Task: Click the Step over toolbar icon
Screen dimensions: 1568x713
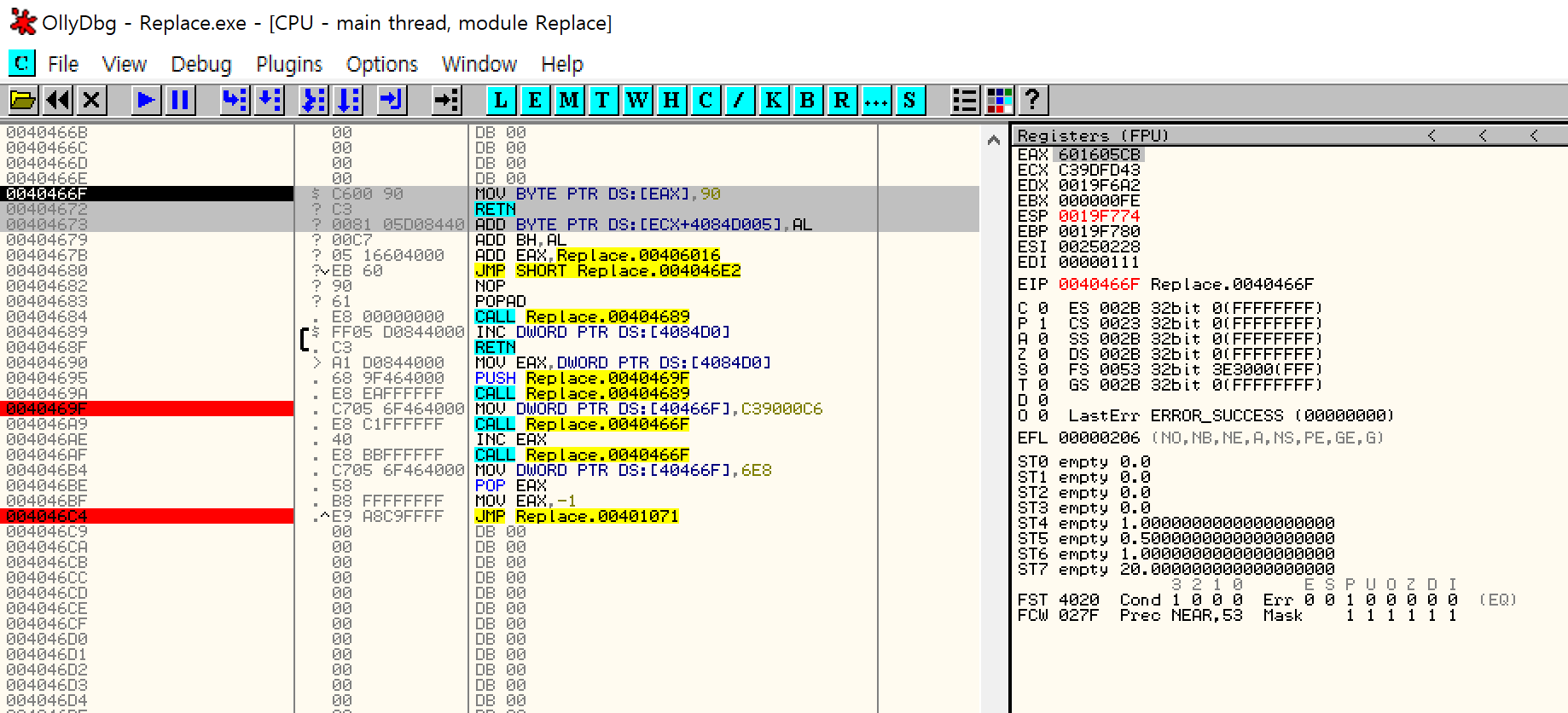Action: click(x=269, y=101)
